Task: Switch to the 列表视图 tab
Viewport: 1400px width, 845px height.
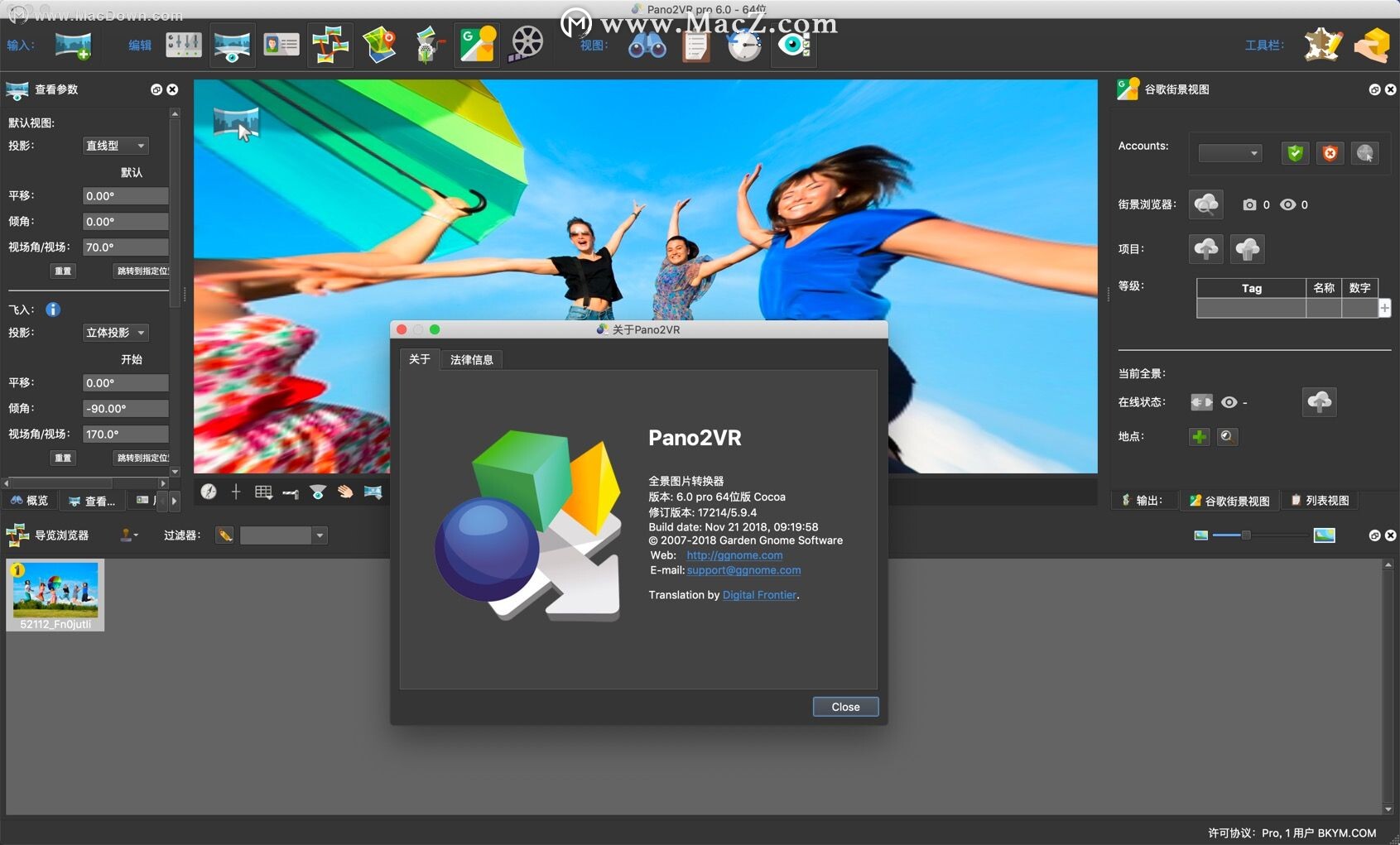Action: [x=1320, y=501]
